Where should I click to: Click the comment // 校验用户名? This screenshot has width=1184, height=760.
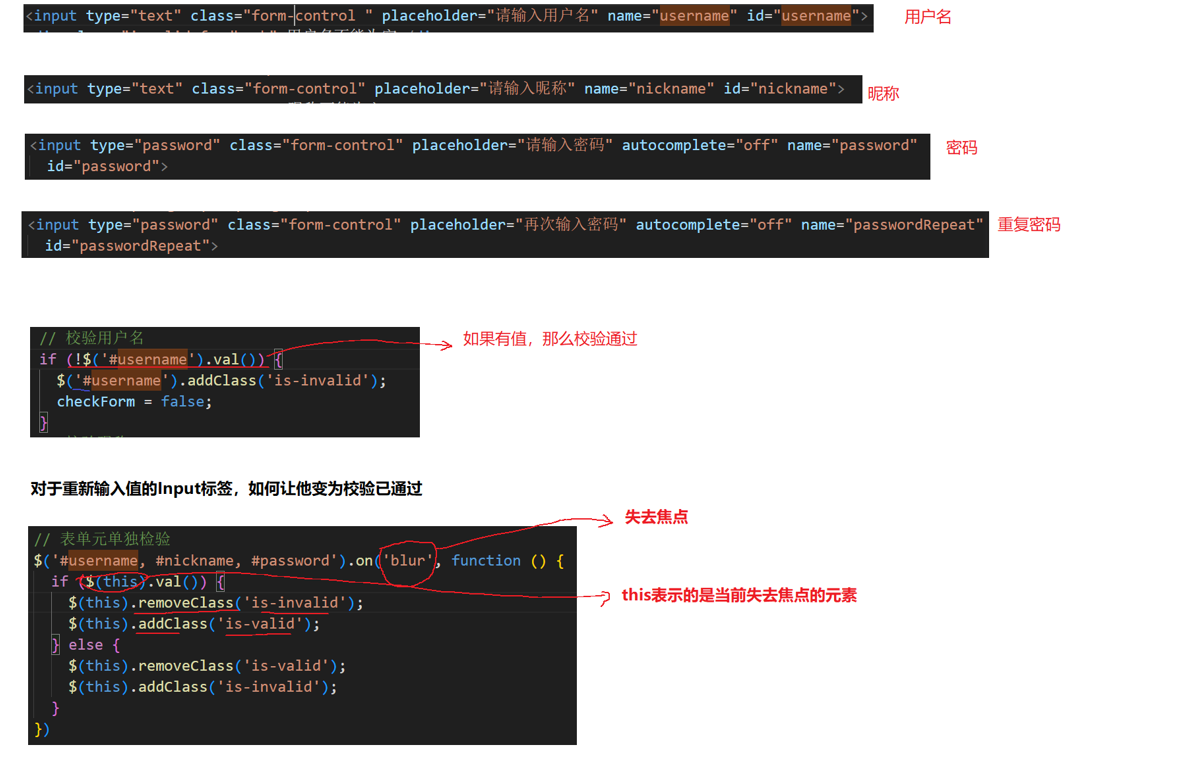(x=91, y=338)
